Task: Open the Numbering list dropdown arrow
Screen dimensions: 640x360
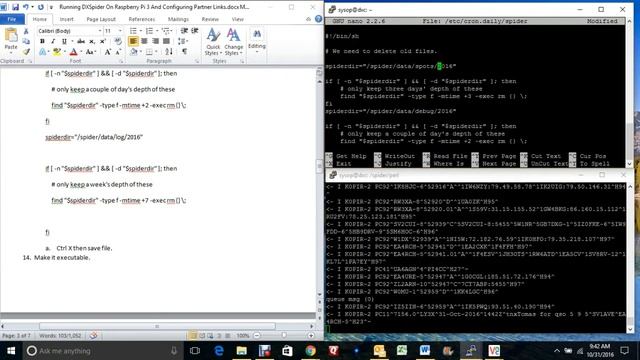Action: point(157,31)
